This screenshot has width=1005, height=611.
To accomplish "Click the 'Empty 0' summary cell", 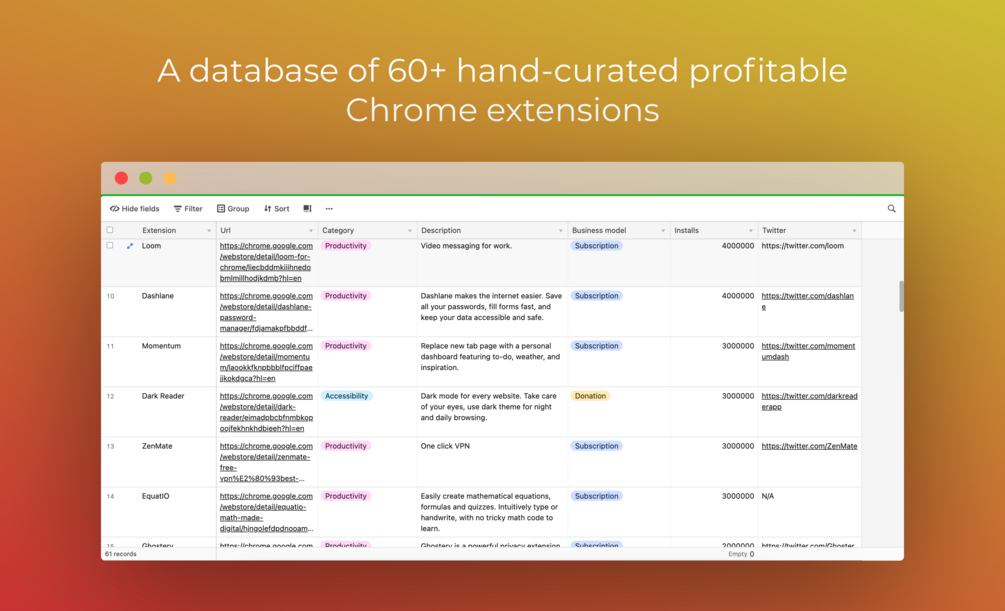I will (x=741, y=554).
